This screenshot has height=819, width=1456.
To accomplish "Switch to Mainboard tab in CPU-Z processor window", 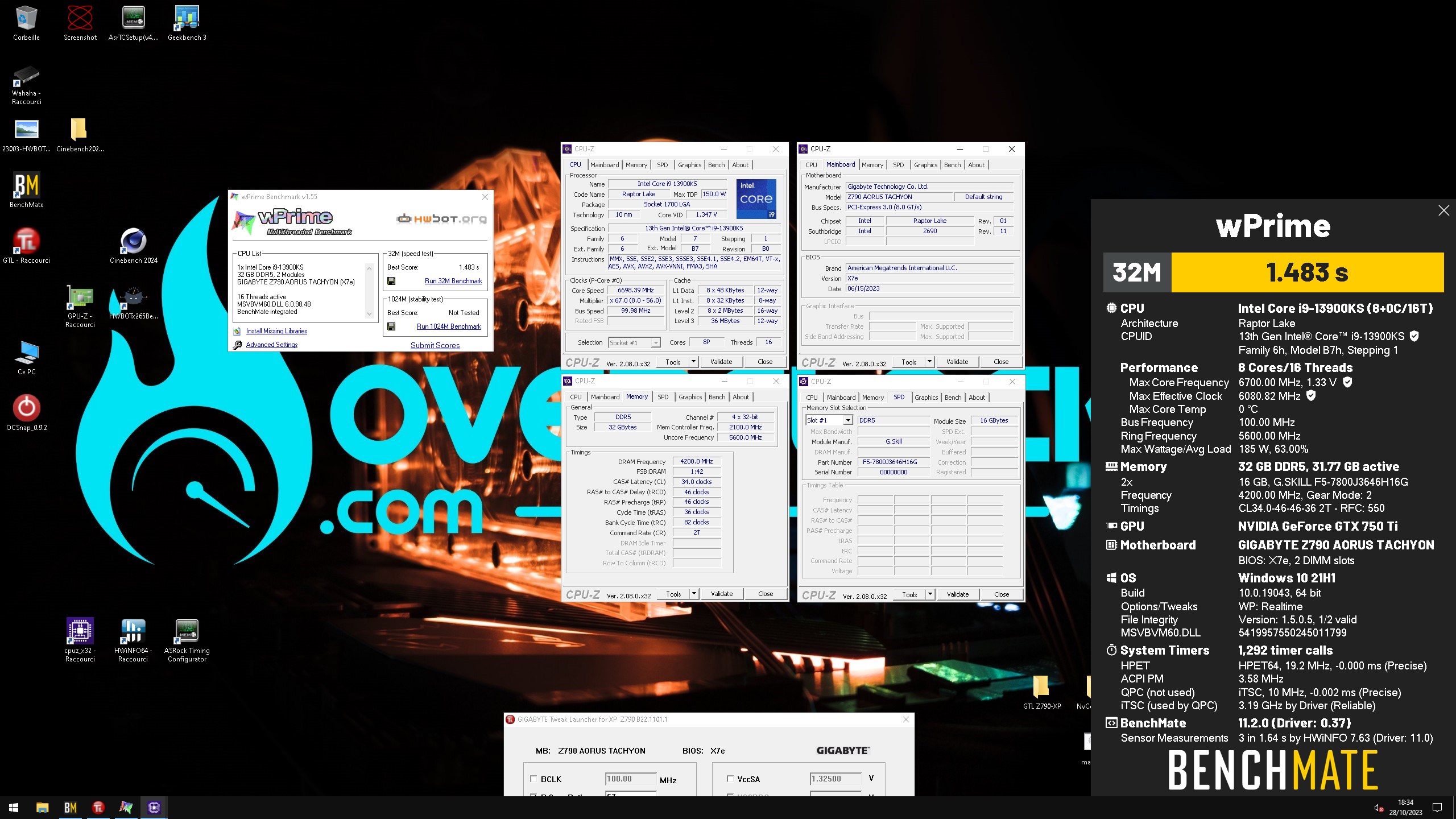I will pyautogui.click(x=604, y=165).
